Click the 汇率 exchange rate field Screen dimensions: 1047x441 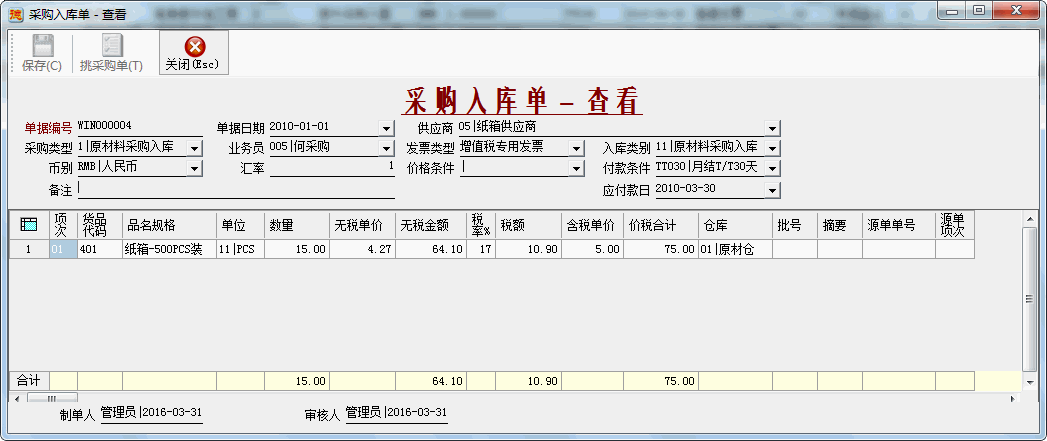332,168
